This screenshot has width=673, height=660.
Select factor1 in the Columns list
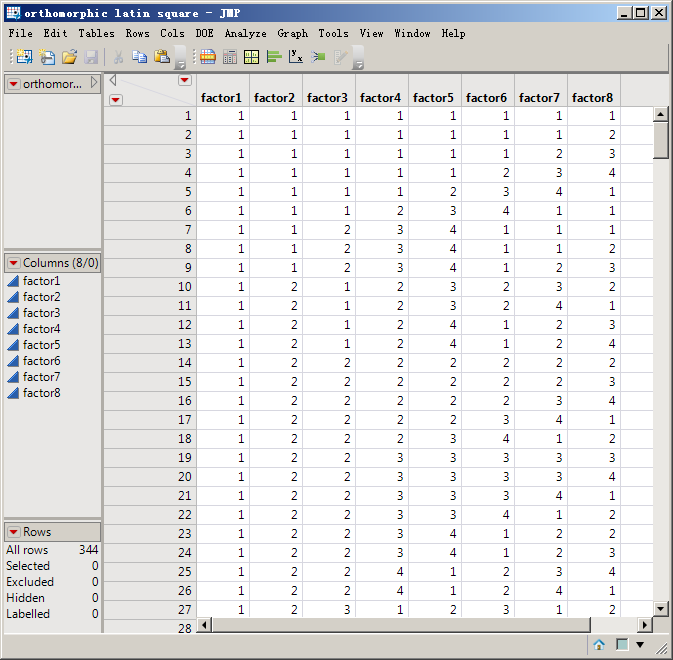tap(41, 281)
